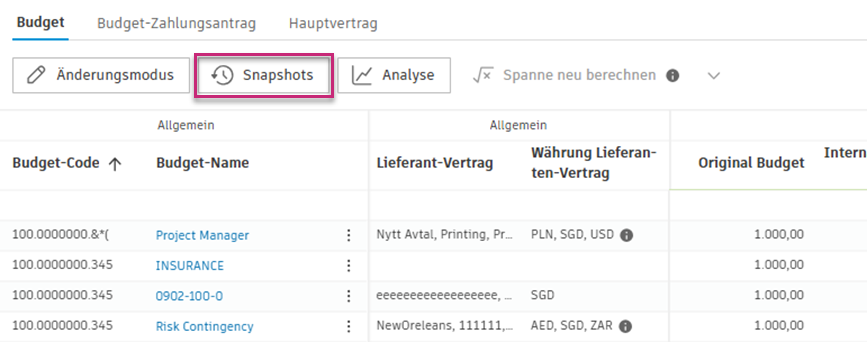Click PLN, SGD, USD currency cell
The image size is (867, 361).
pyautogui.click(x=572, y=234)
